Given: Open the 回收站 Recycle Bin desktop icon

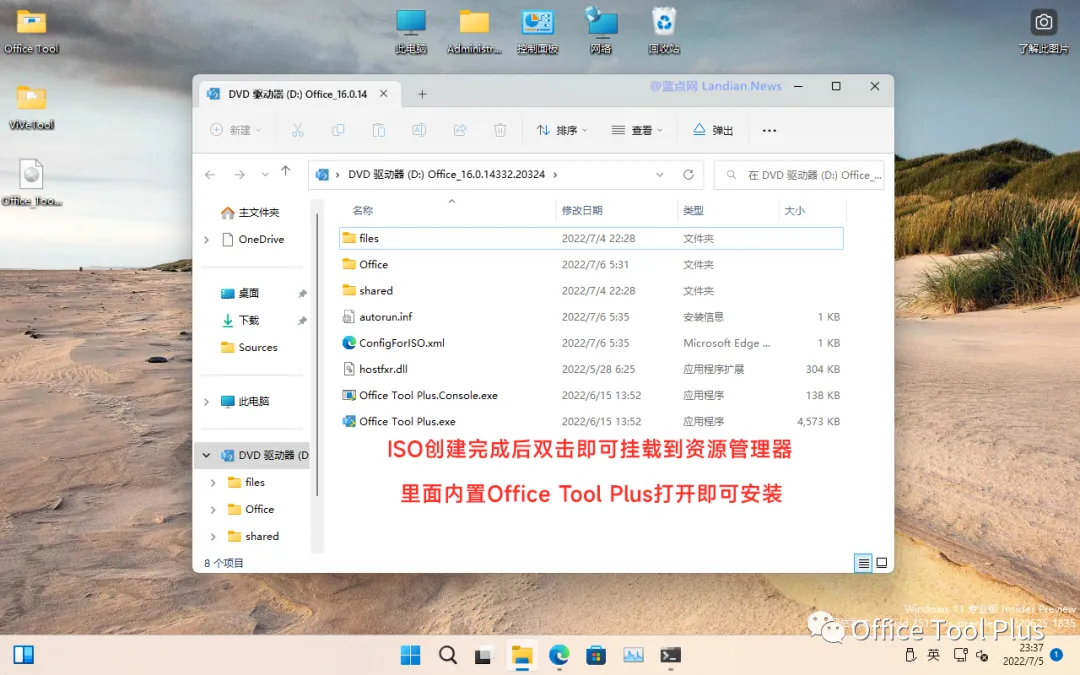Looking at the screenshot, I should point(664,31).
